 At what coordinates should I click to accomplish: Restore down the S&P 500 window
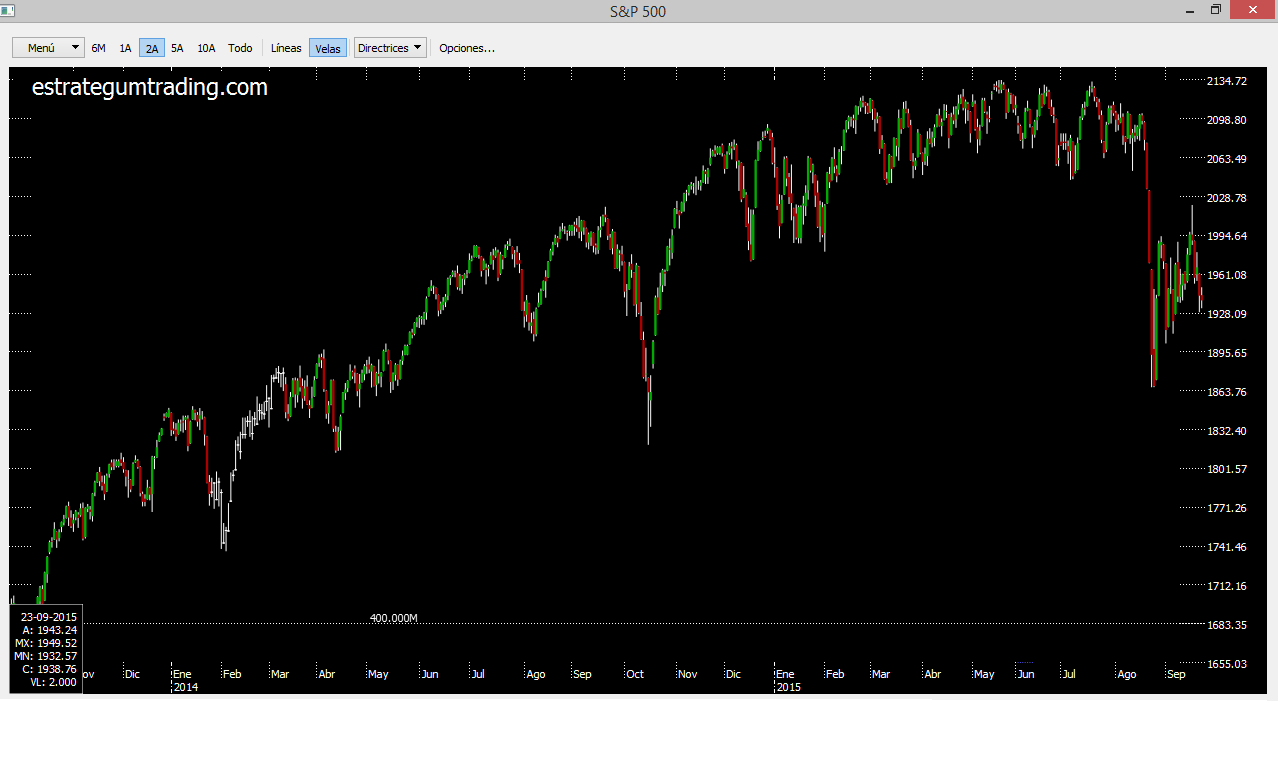(x=1217, y=10)
